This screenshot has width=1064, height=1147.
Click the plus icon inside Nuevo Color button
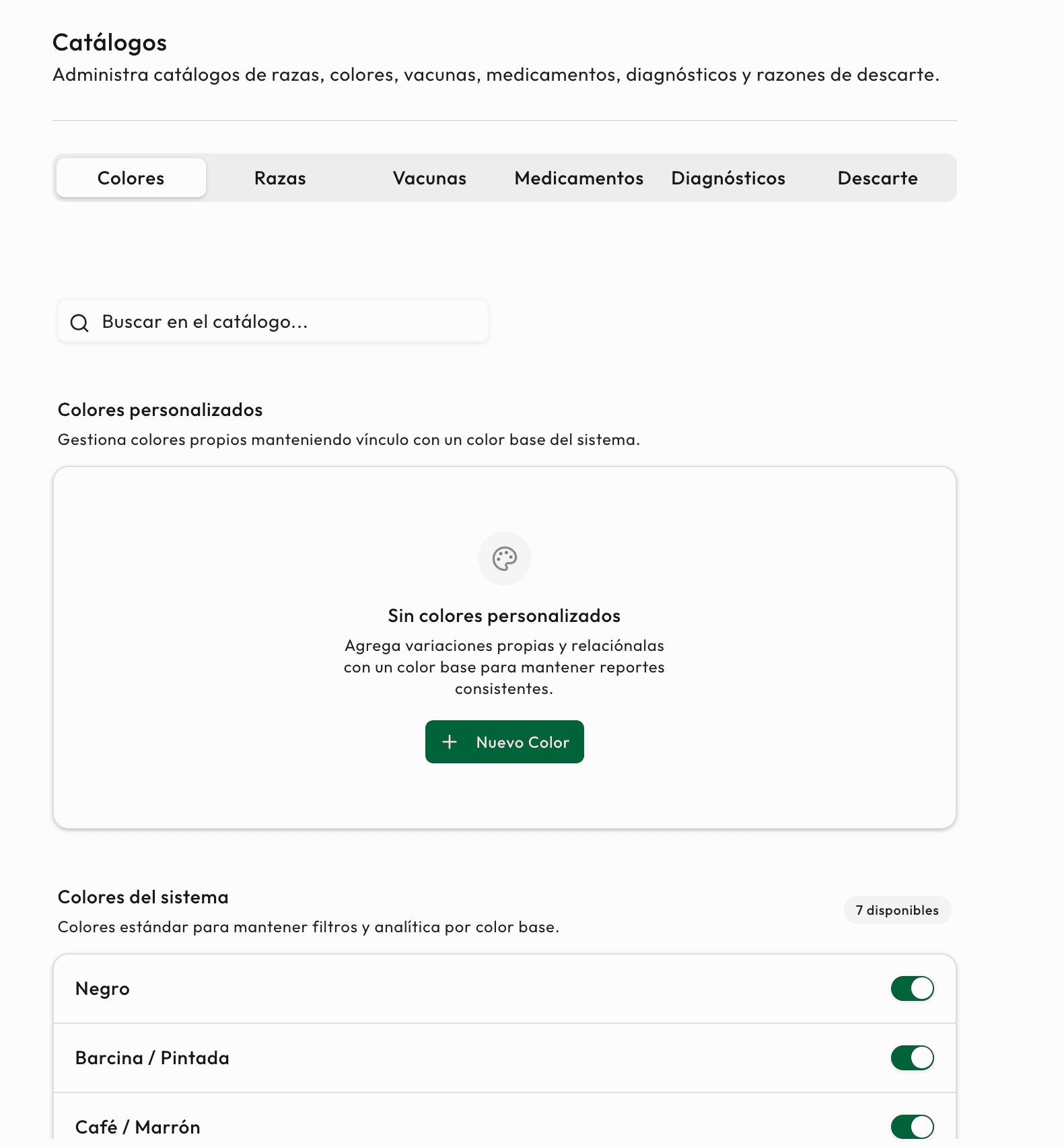450,741
